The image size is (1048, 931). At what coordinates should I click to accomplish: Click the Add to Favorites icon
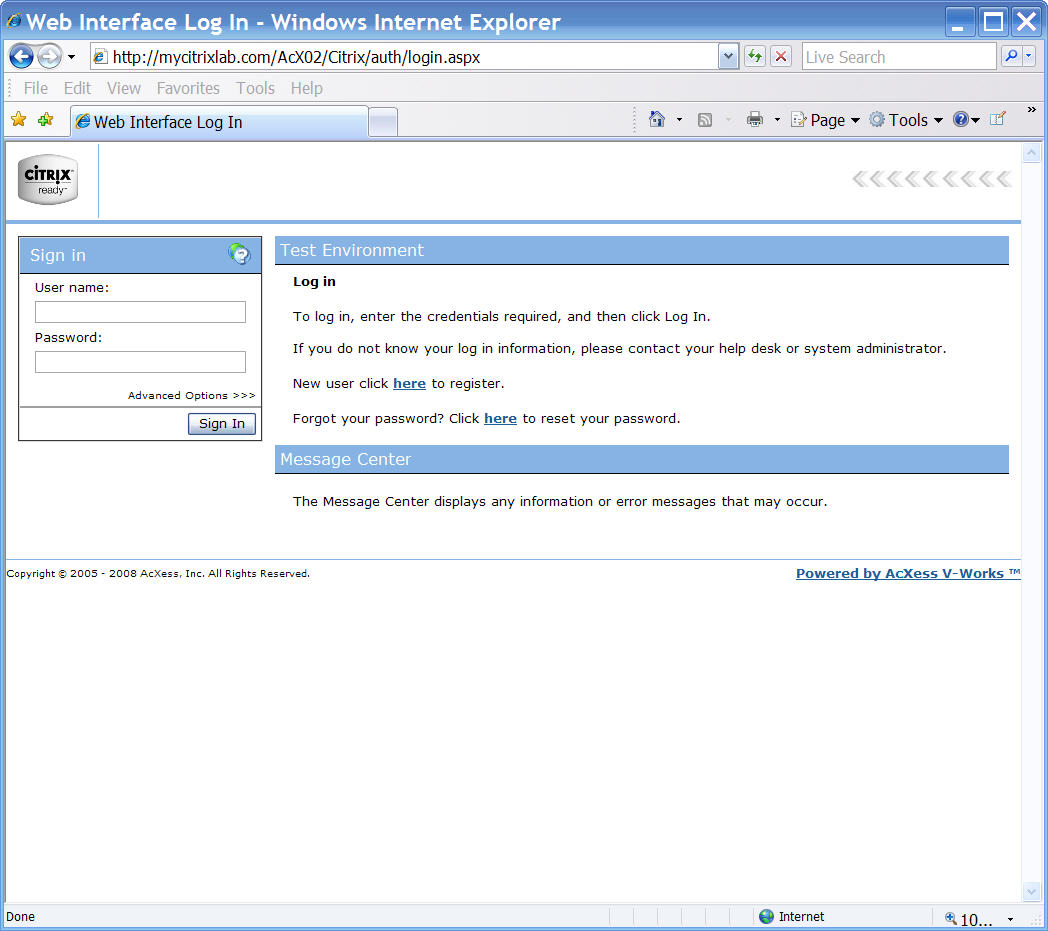point(45,120)
